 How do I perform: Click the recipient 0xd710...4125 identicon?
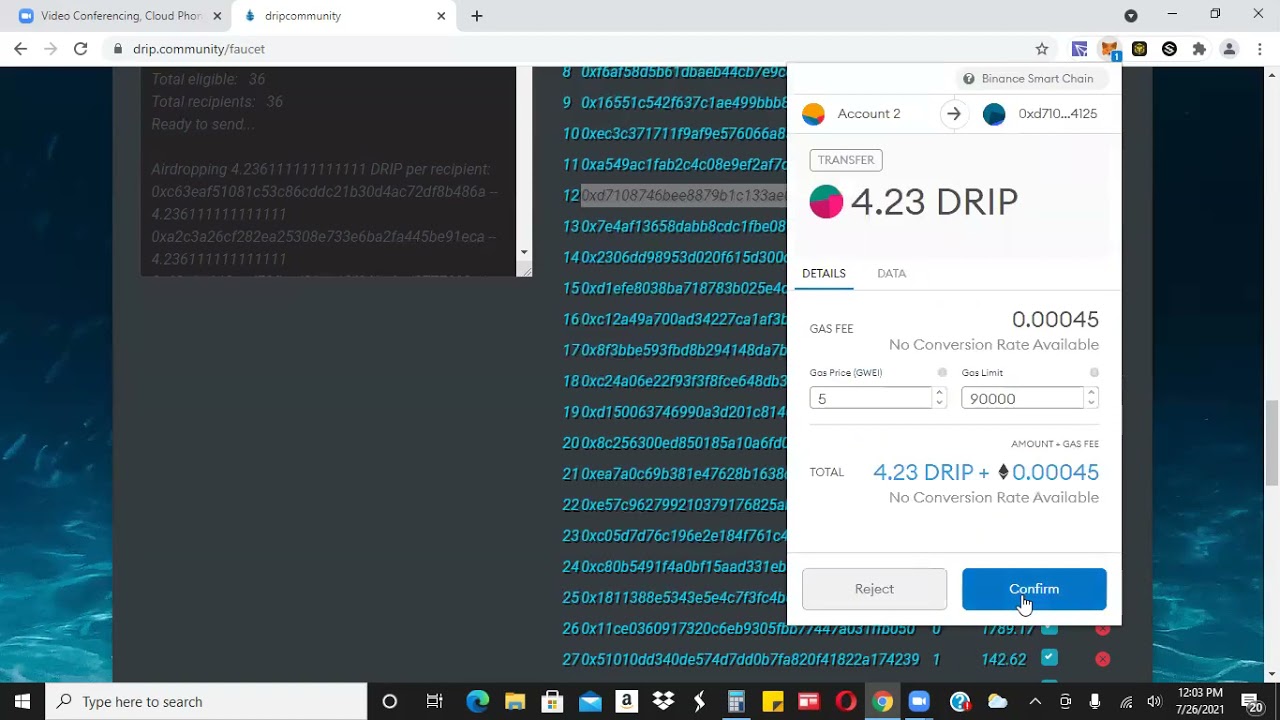(x=994, y=114)
